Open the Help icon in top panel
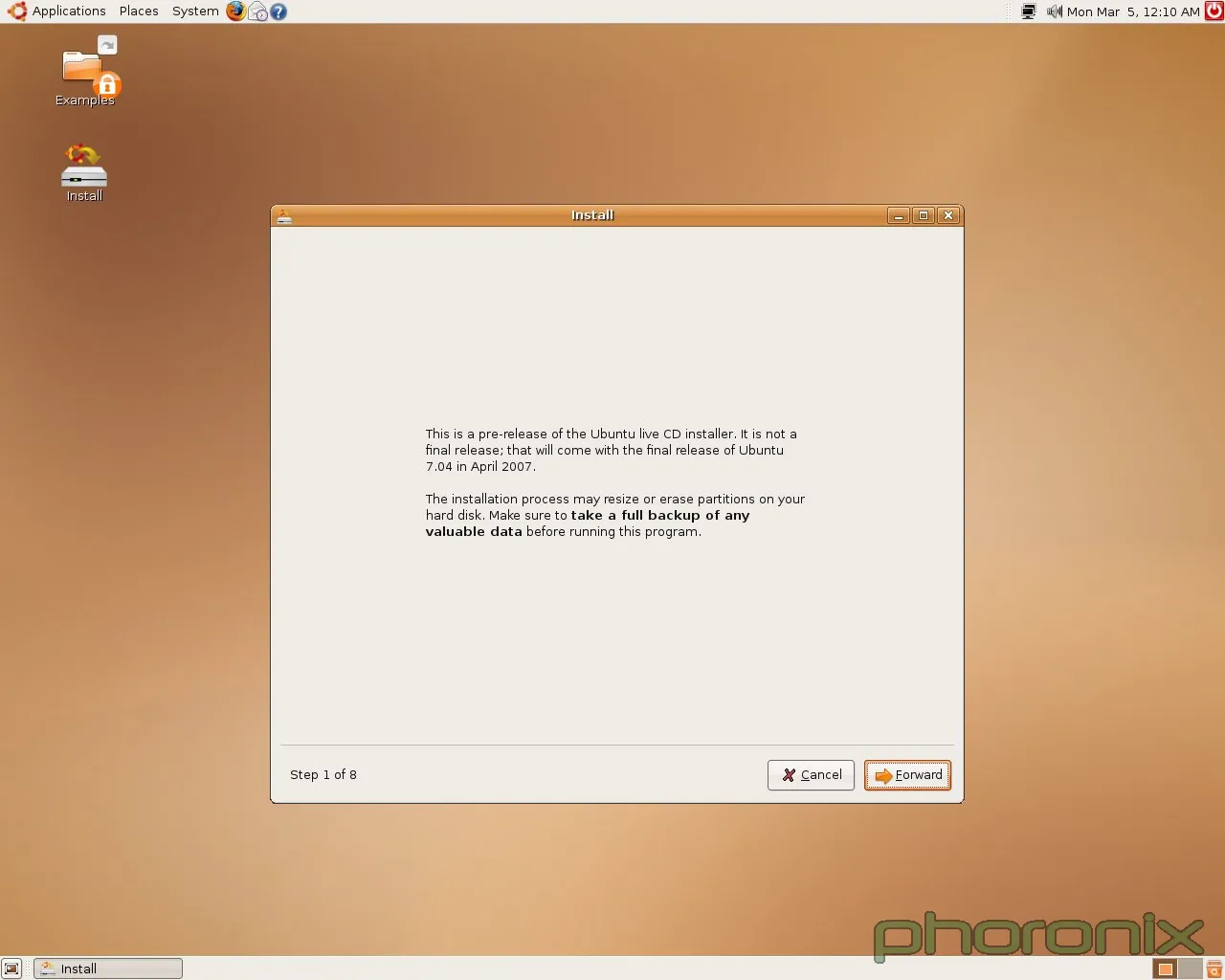 (x=278, y=11)
